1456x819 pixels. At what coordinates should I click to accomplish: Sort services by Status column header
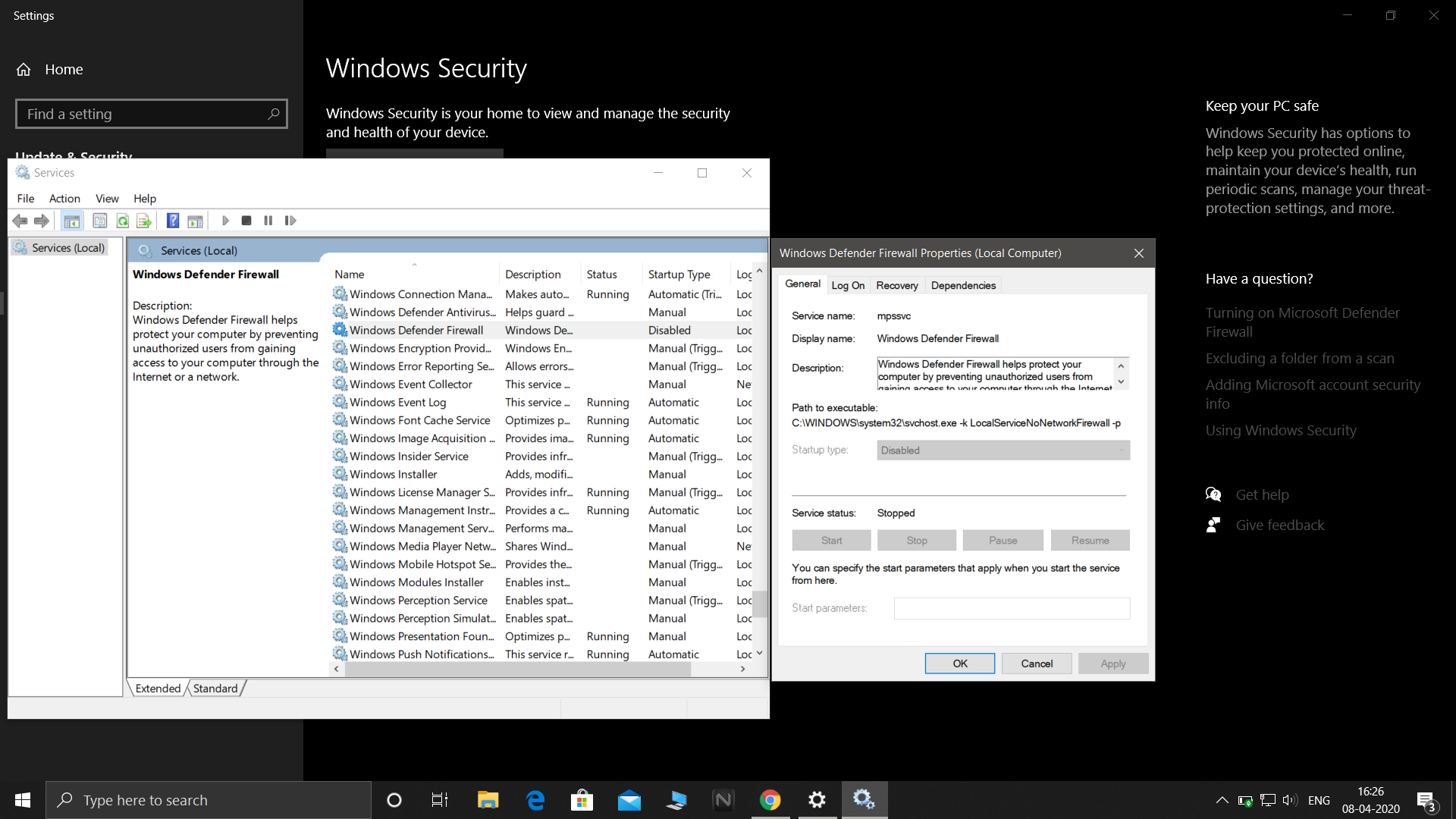(611, 275)
